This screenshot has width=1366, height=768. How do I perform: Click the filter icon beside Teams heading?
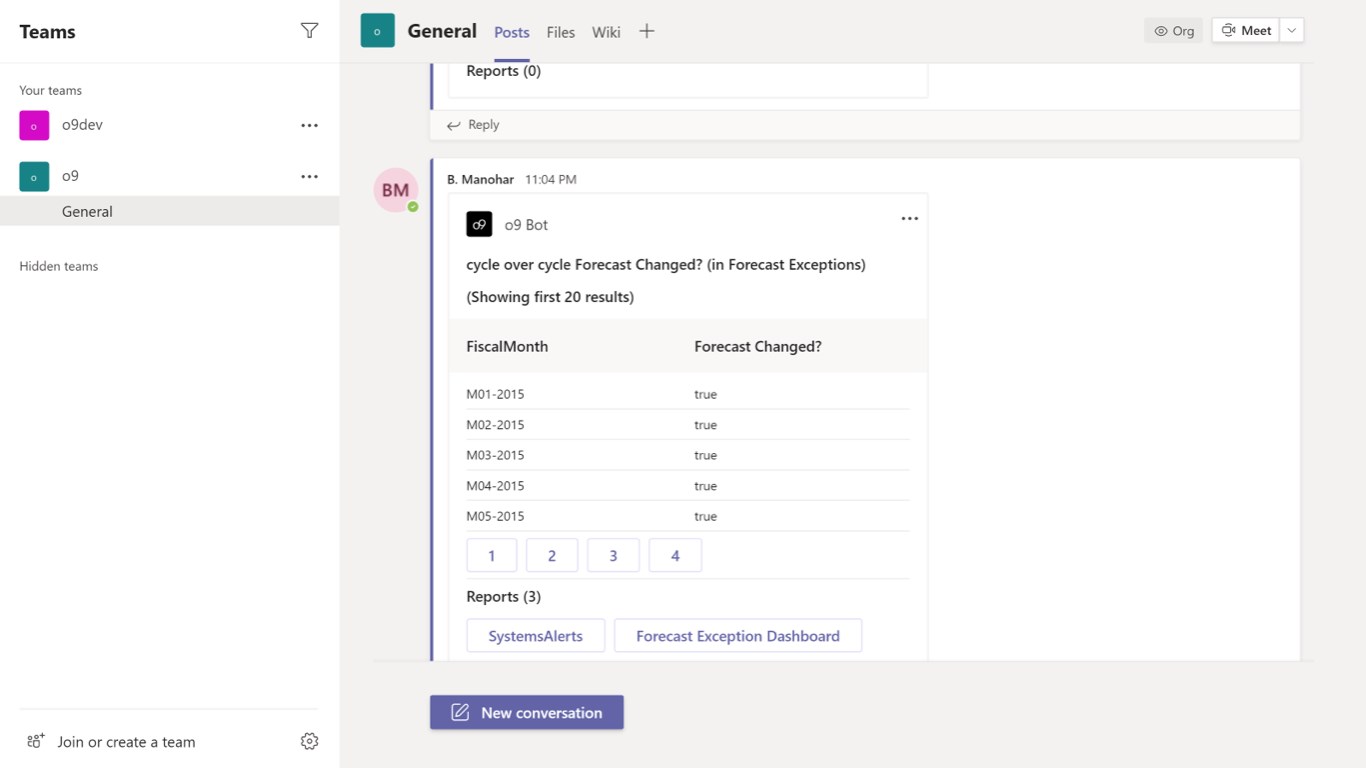click(309, 31)
